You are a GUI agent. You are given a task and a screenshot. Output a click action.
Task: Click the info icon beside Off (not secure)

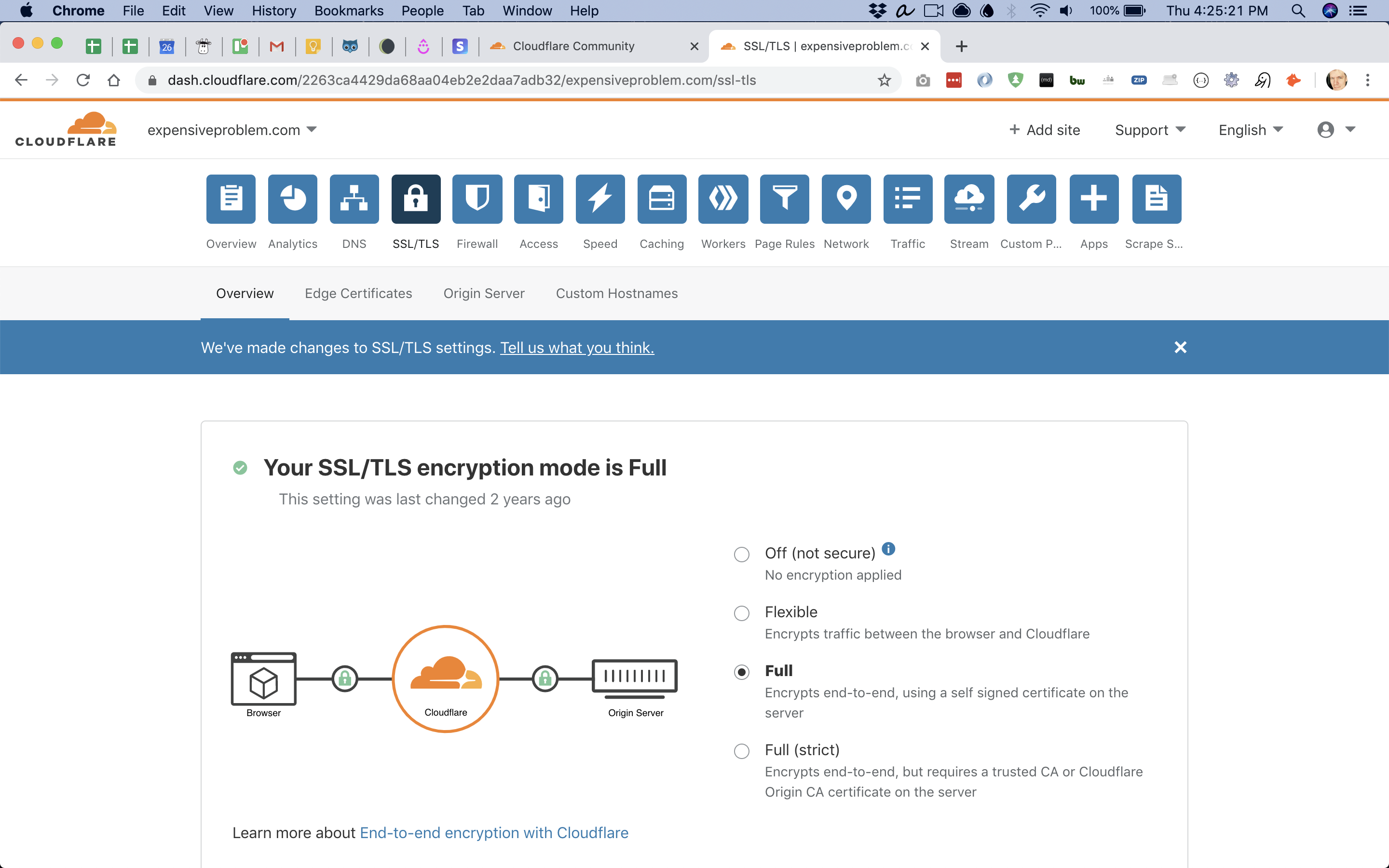tap(888, 549)
